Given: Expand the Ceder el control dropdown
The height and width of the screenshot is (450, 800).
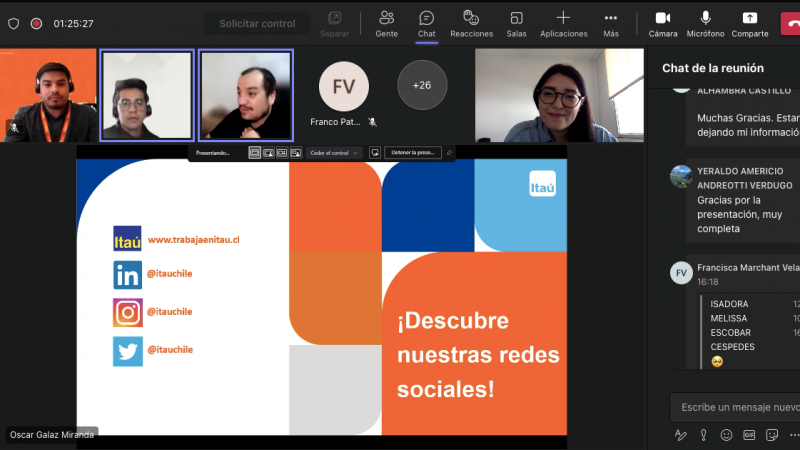Looking at the screenshot, I should pos(334,153).
